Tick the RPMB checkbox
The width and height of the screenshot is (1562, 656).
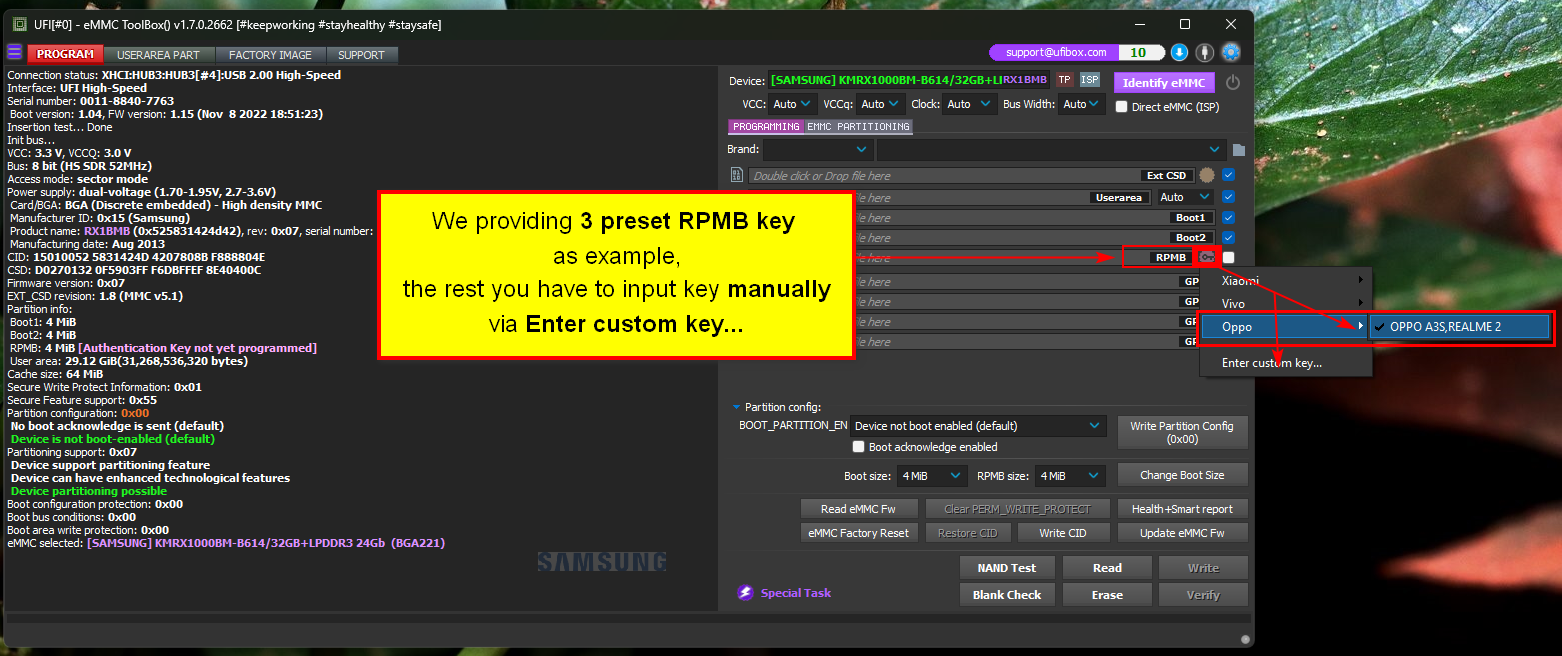tap(1228, 257)
